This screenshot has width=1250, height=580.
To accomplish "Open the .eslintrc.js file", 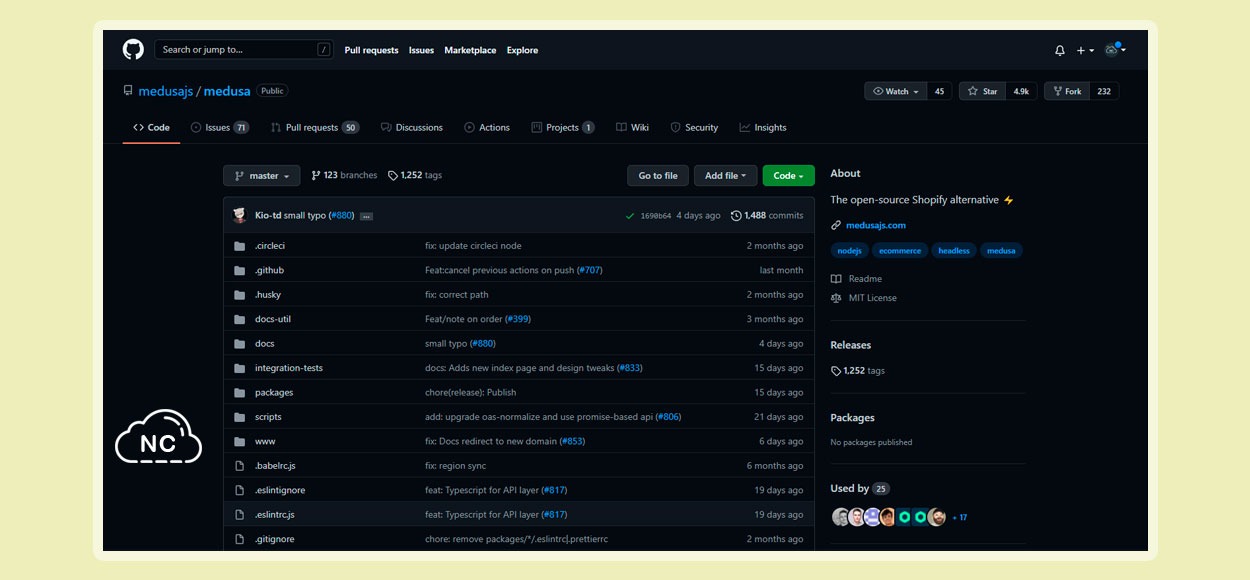I will coord(275,515).
